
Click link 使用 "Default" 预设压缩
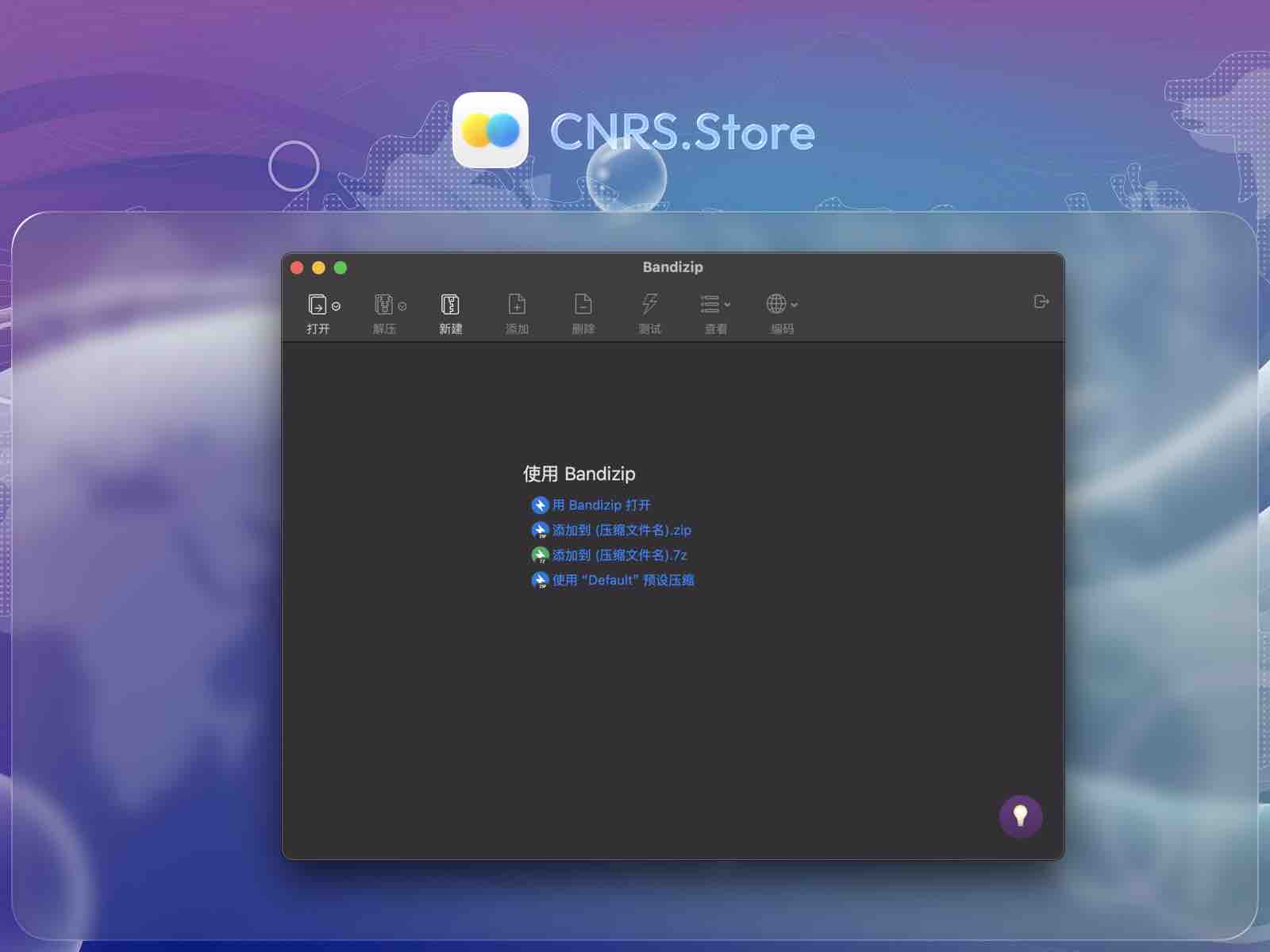623,580
